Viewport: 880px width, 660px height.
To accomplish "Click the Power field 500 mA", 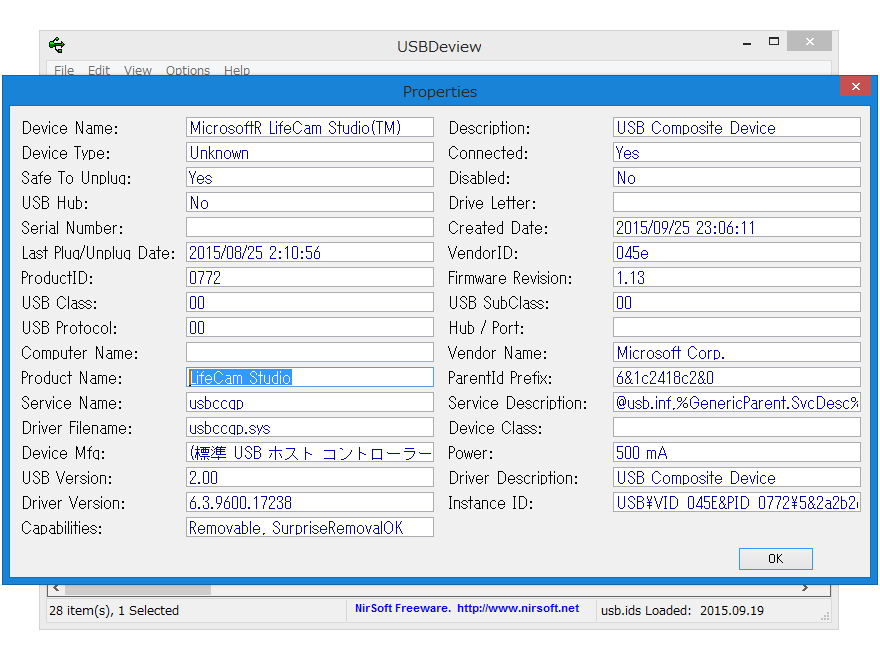I will pos(737,452).
